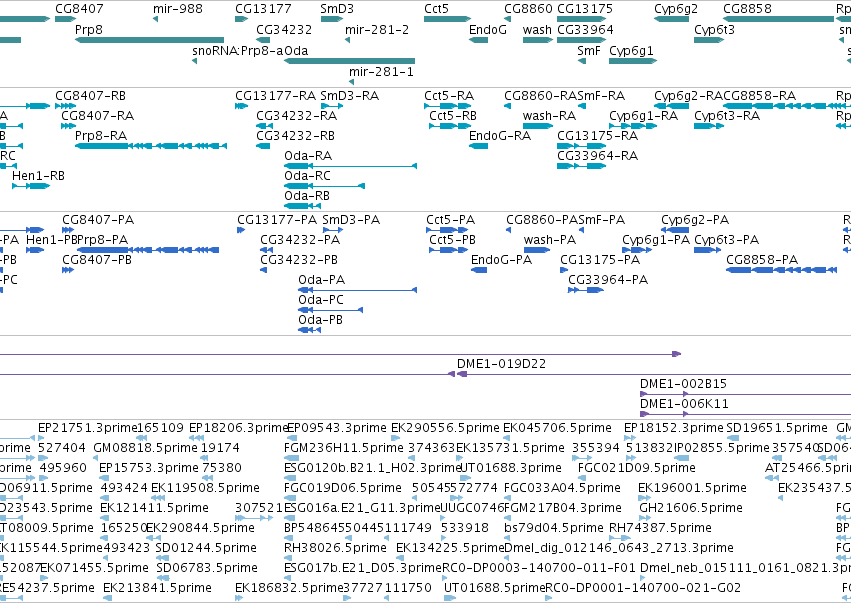The image size is (851, 603).
Task: Click the DME1-019D22 BAC label
Action: pyautogui.click(x=501, y=363)
